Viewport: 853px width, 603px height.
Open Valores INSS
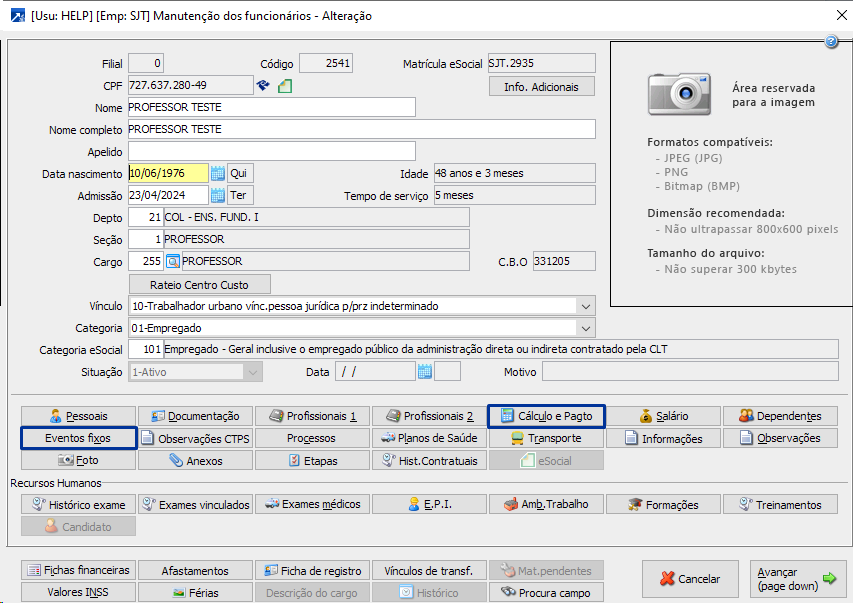(x=78, y=592)
